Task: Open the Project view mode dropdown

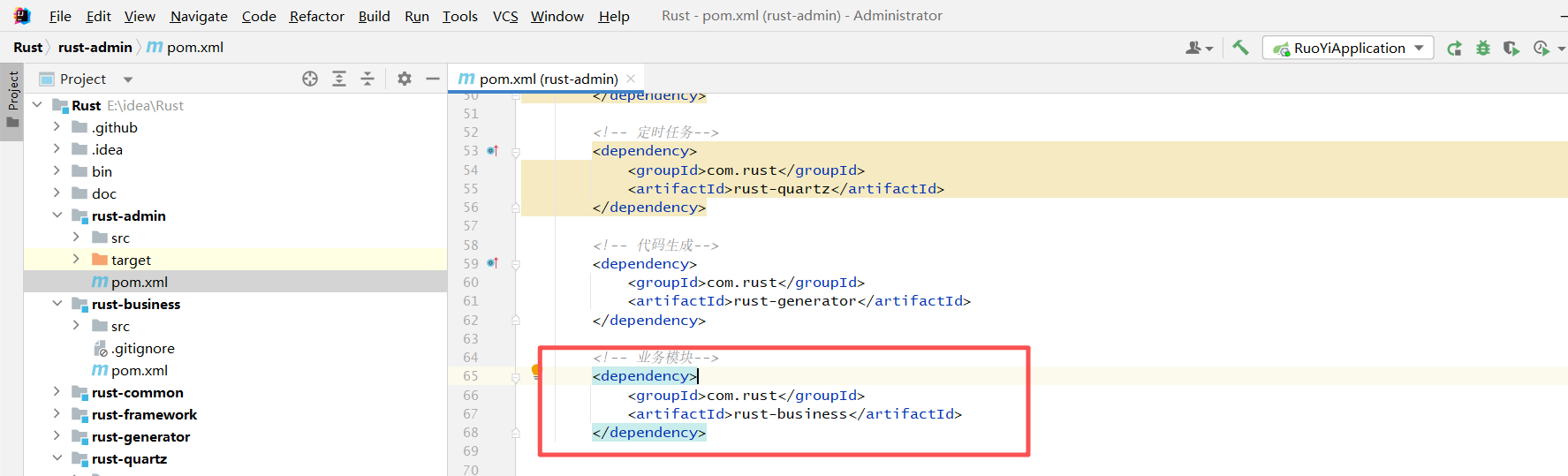Action: (128, 79)
